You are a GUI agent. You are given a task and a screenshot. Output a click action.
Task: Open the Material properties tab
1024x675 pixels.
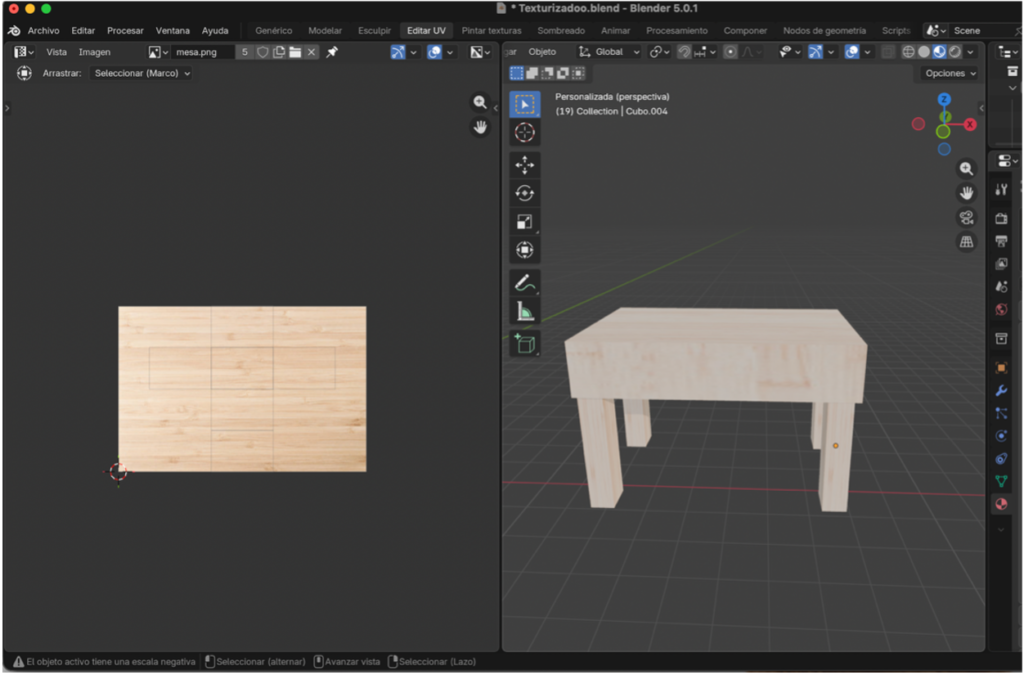pyautogui.click(x=1000, y=503)
